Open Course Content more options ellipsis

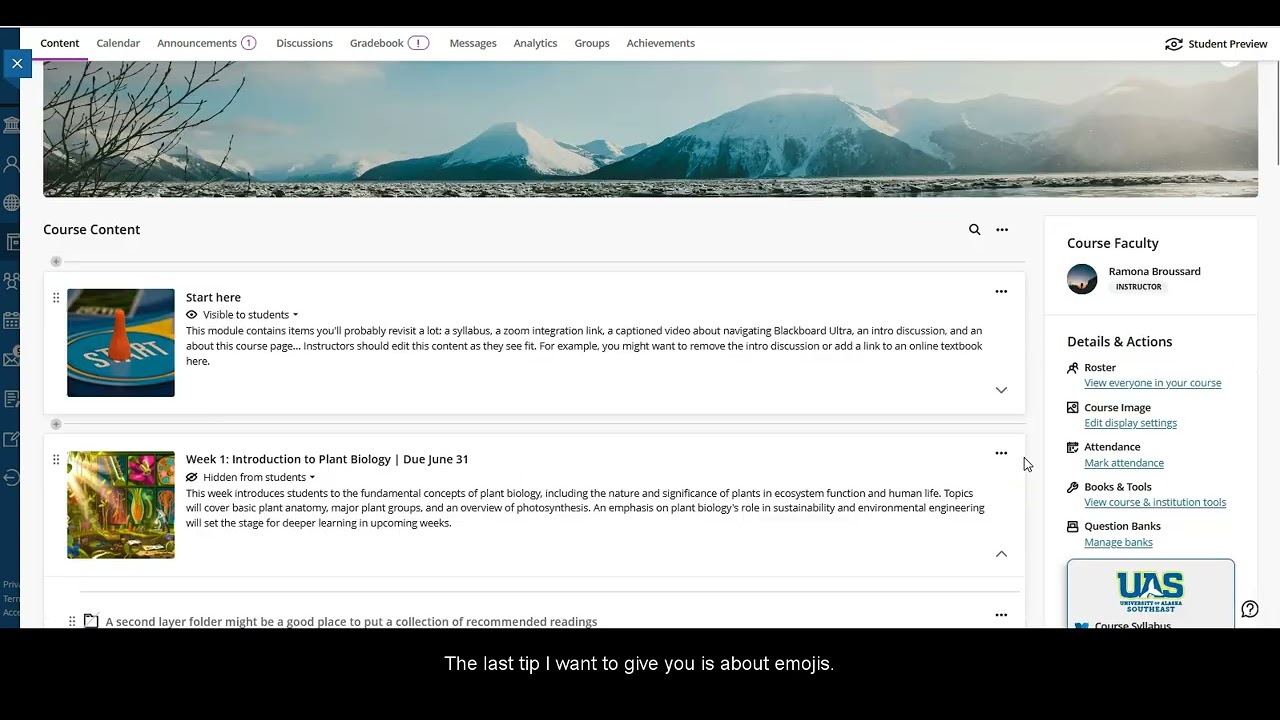pos(1002,230)
